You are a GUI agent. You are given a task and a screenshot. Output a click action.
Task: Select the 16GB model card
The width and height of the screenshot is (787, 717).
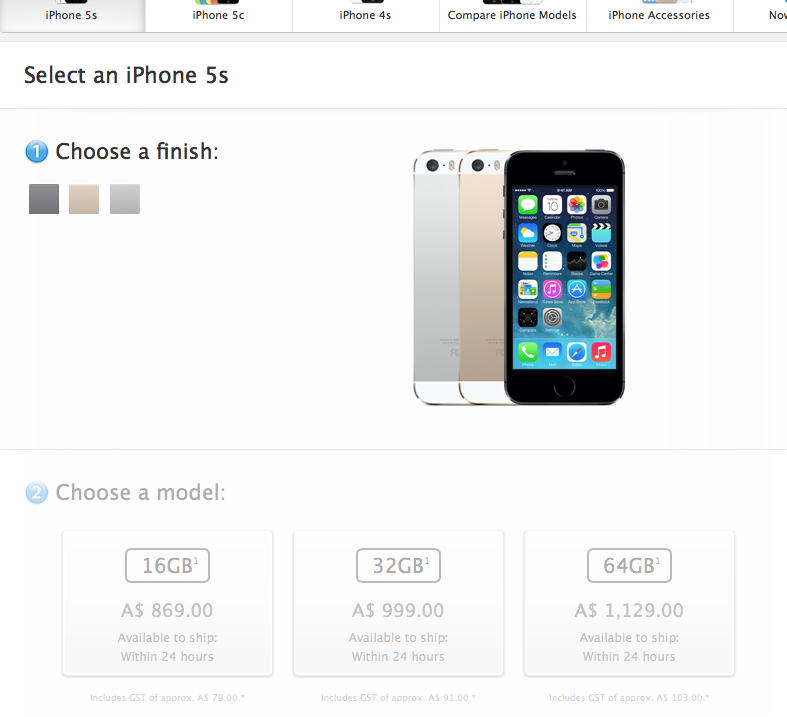click(167, 603)
